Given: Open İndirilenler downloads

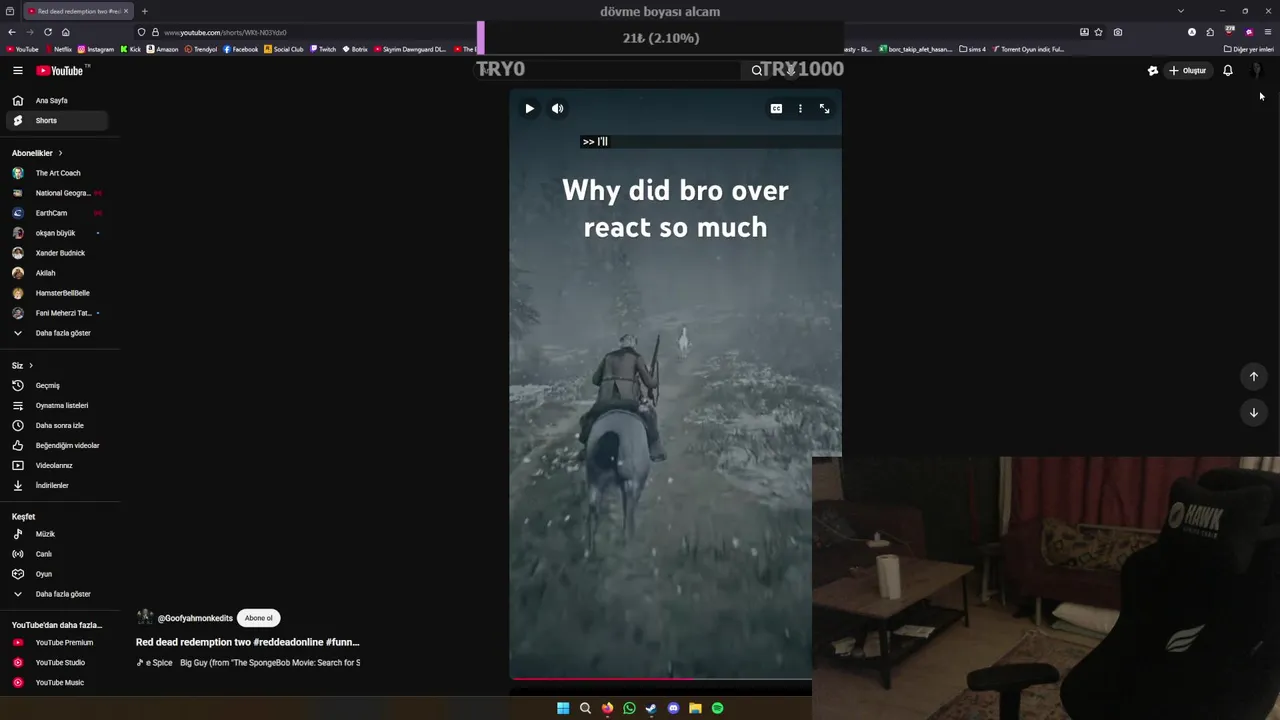Looking at the screenshot, I should point(57,485).
